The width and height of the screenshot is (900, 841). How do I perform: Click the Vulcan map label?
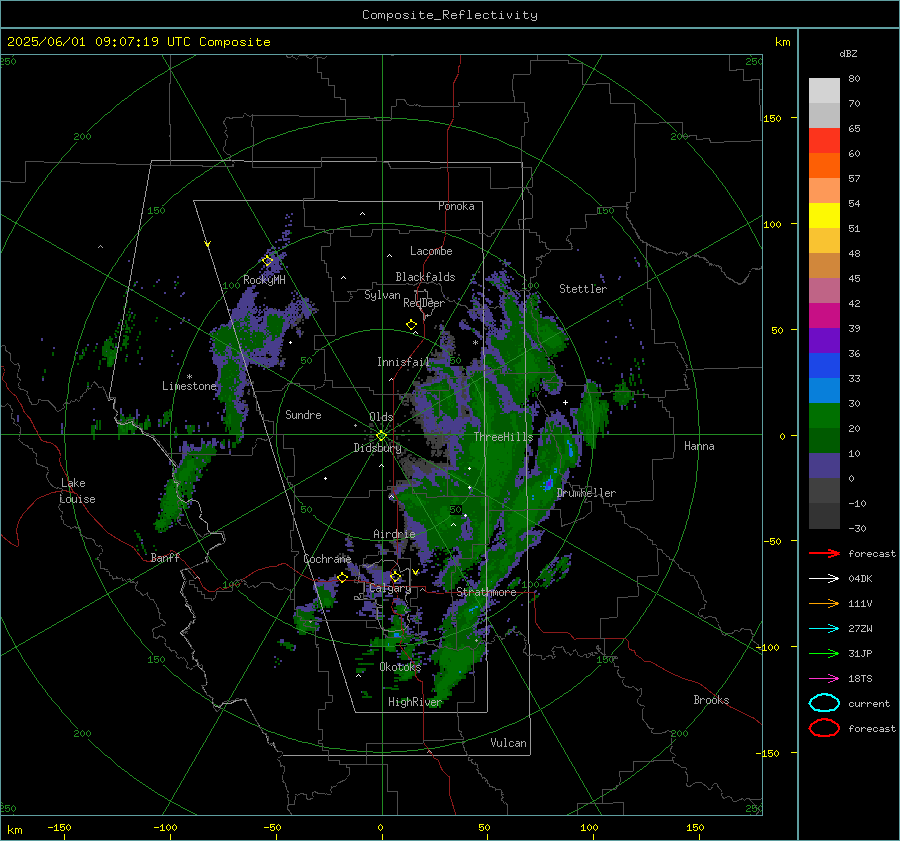coord(508,743)
